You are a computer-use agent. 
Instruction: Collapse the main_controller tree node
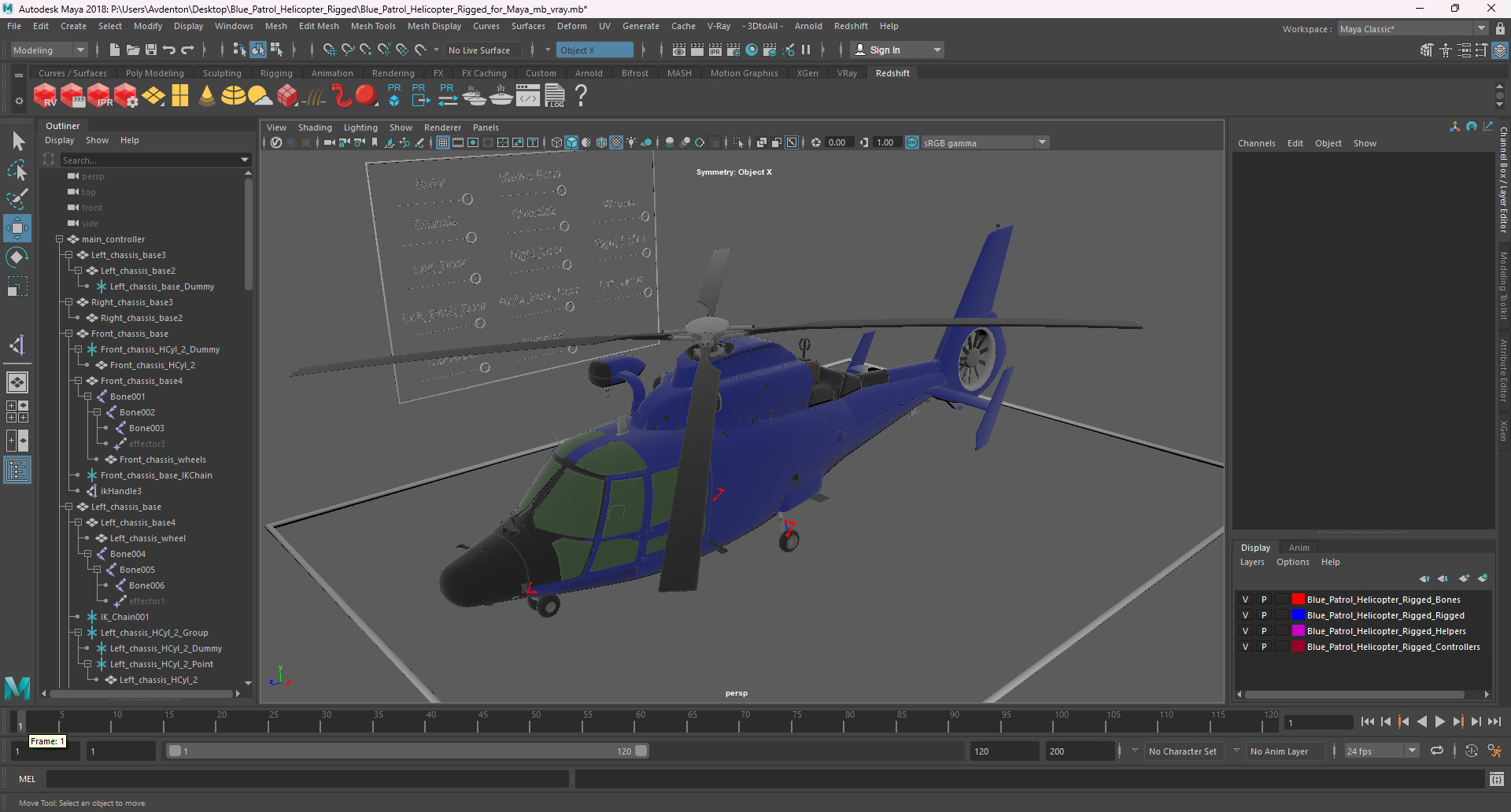pyautogui.click(x=60, y=239)
